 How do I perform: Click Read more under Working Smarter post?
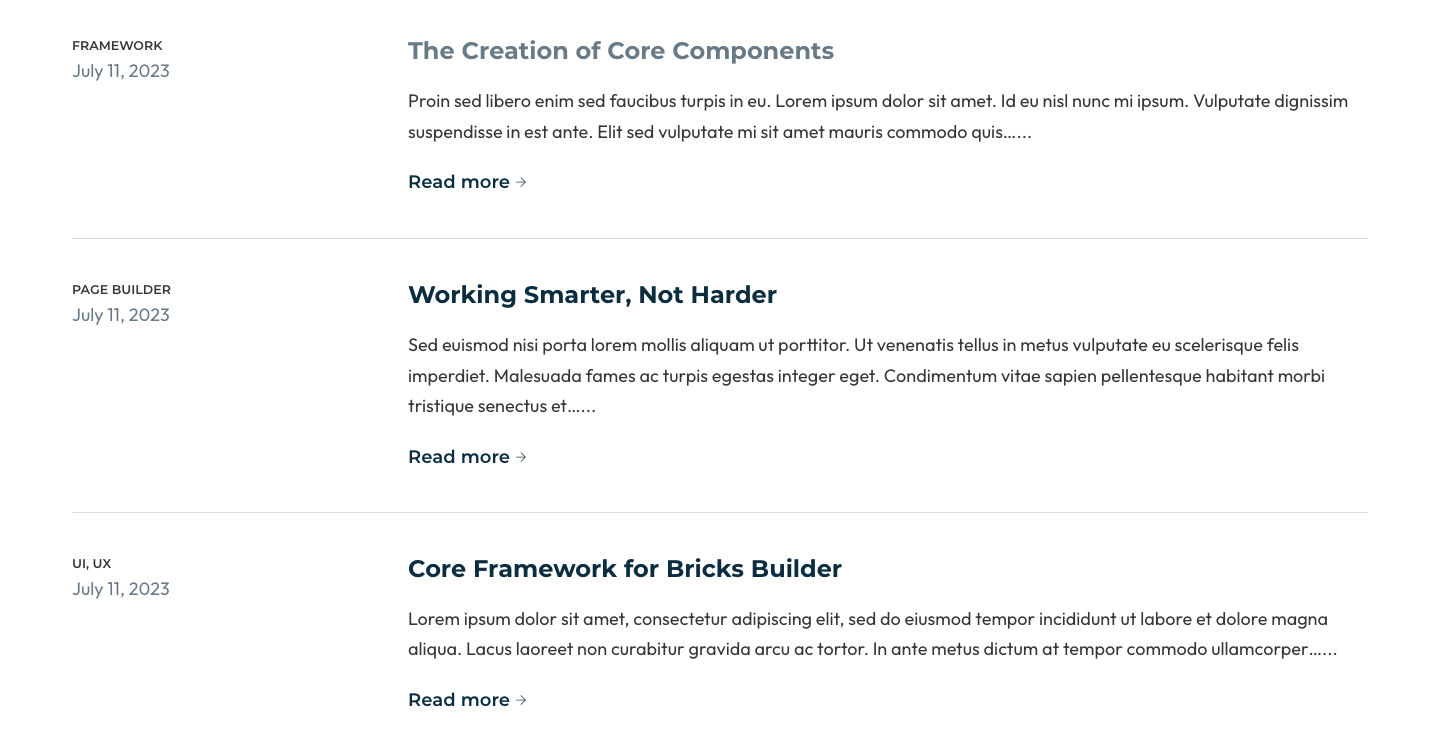pos(459,457)
